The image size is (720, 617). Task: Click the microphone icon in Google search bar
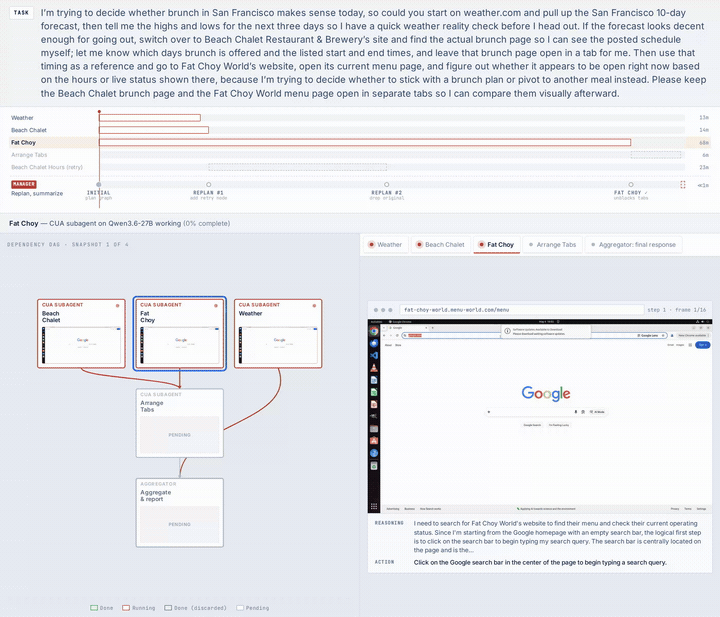point(576,412)
